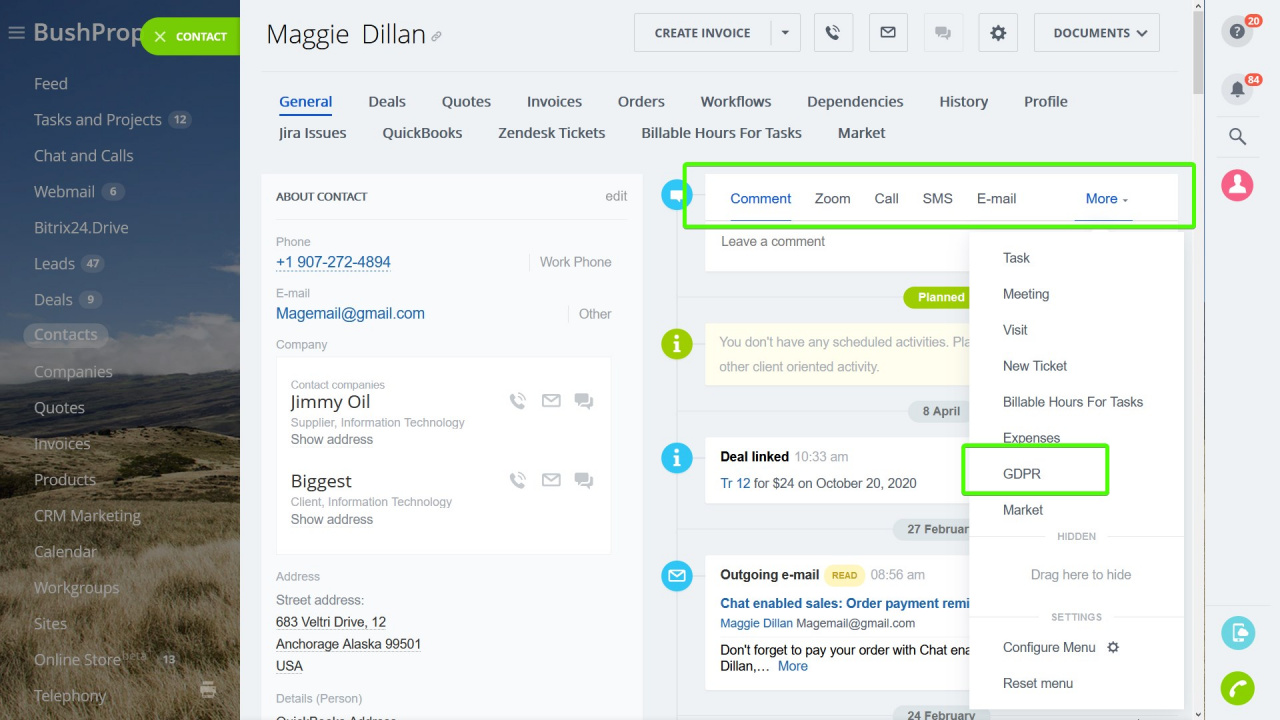Show address for Jimmy Oil
The image size is (1280, 720).
[x=332, y=440]
